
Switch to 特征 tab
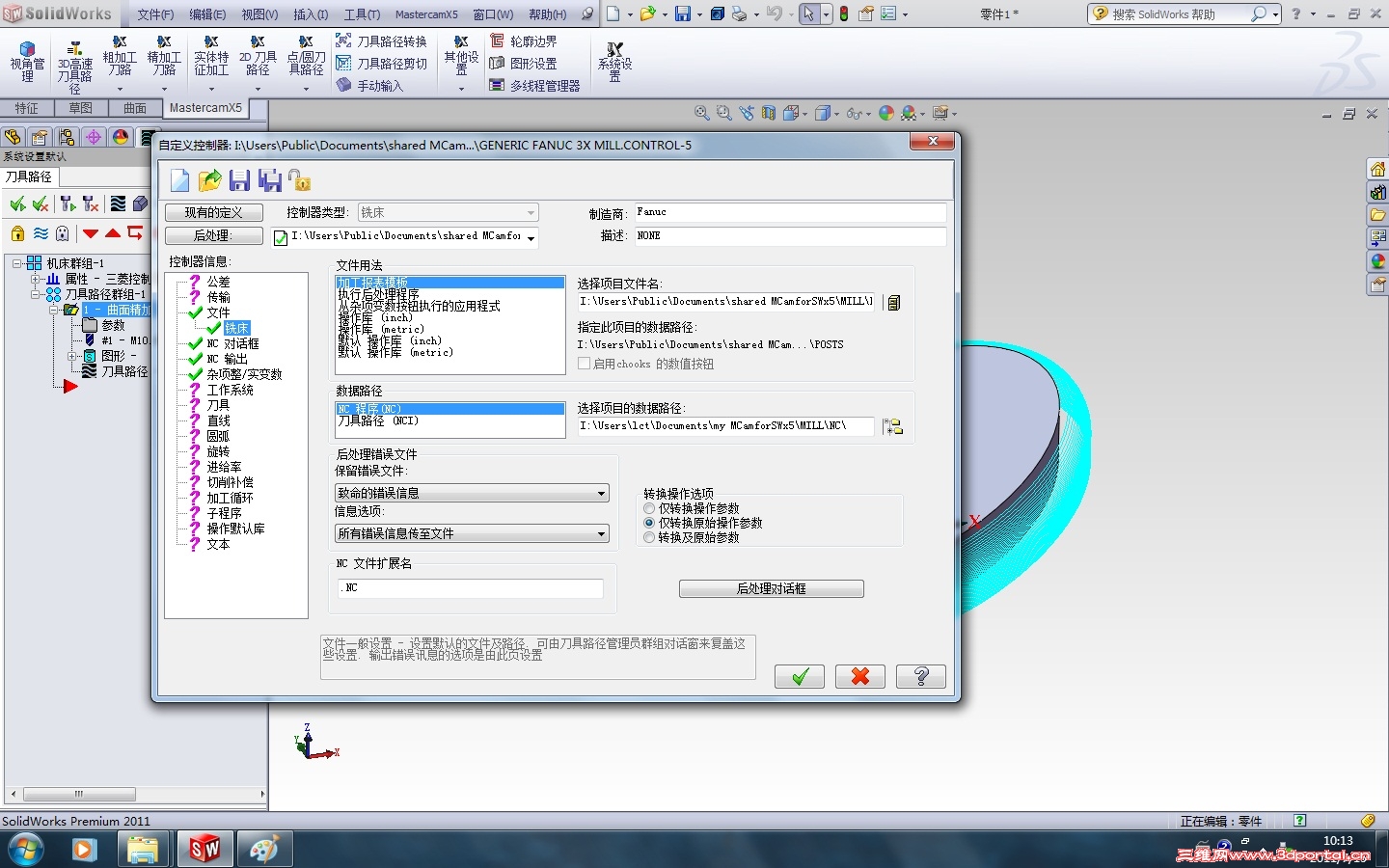27,108
